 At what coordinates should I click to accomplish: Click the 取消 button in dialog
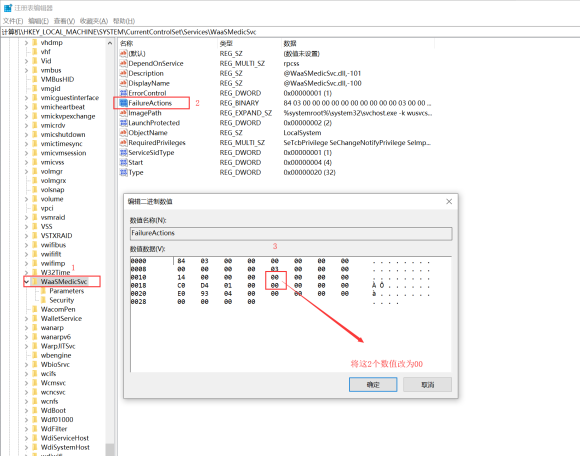pos(427,385)
